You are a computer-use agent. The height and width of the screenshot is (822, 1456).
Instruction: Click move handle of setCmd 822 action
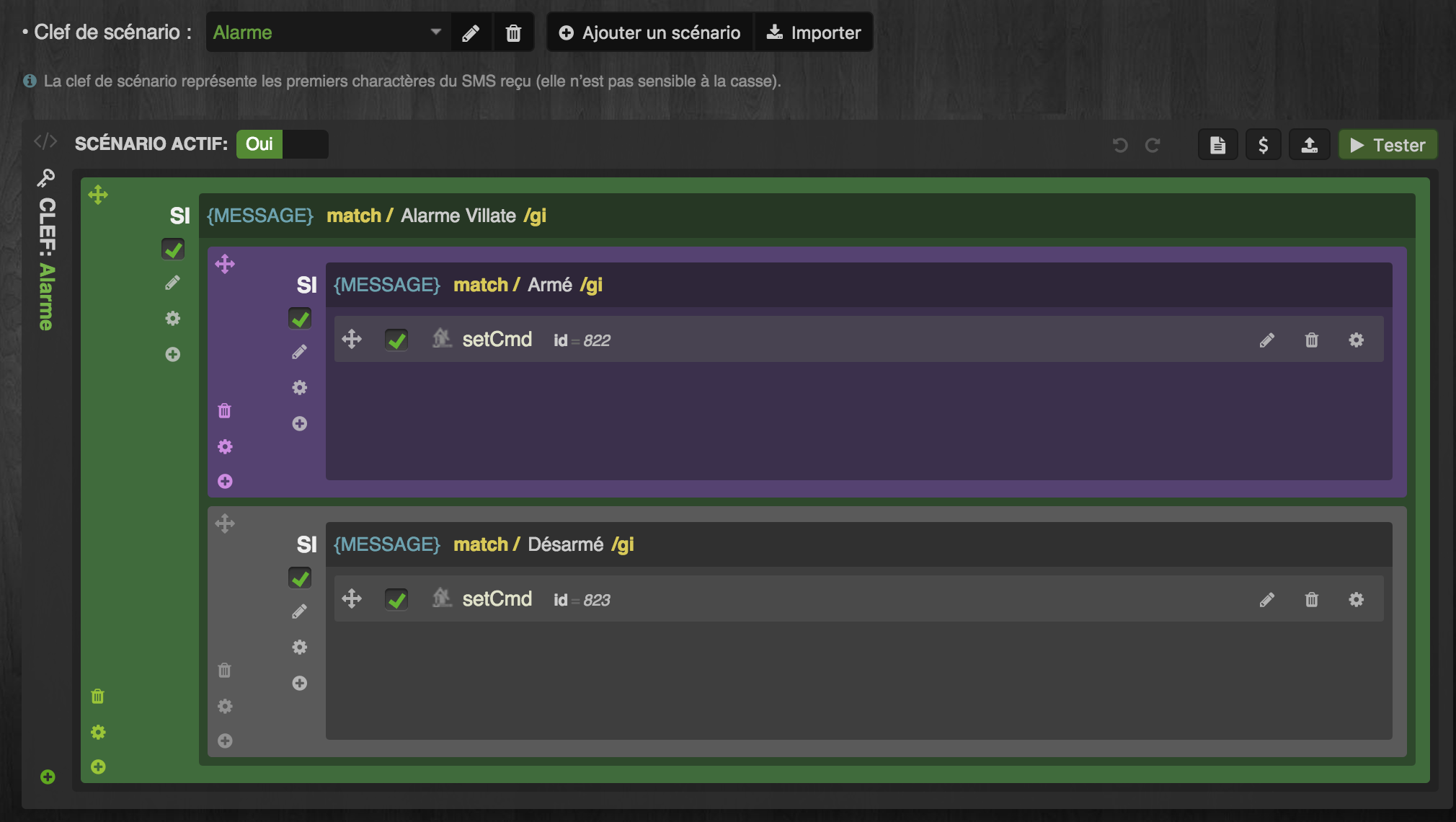352,339
